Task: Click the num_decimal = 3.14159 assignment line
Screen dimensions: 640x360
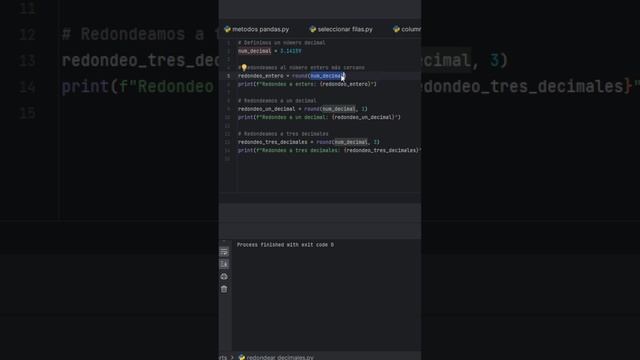Action: (x=270, y=51)
